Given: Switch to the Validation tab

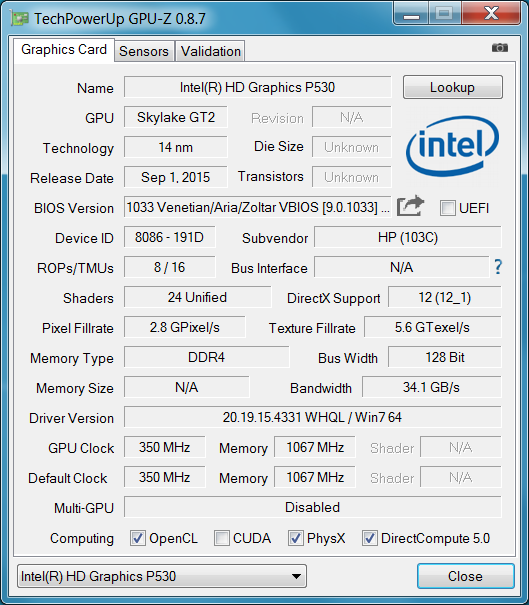Looking at the screenshot, I should click(x=211, y=51).
